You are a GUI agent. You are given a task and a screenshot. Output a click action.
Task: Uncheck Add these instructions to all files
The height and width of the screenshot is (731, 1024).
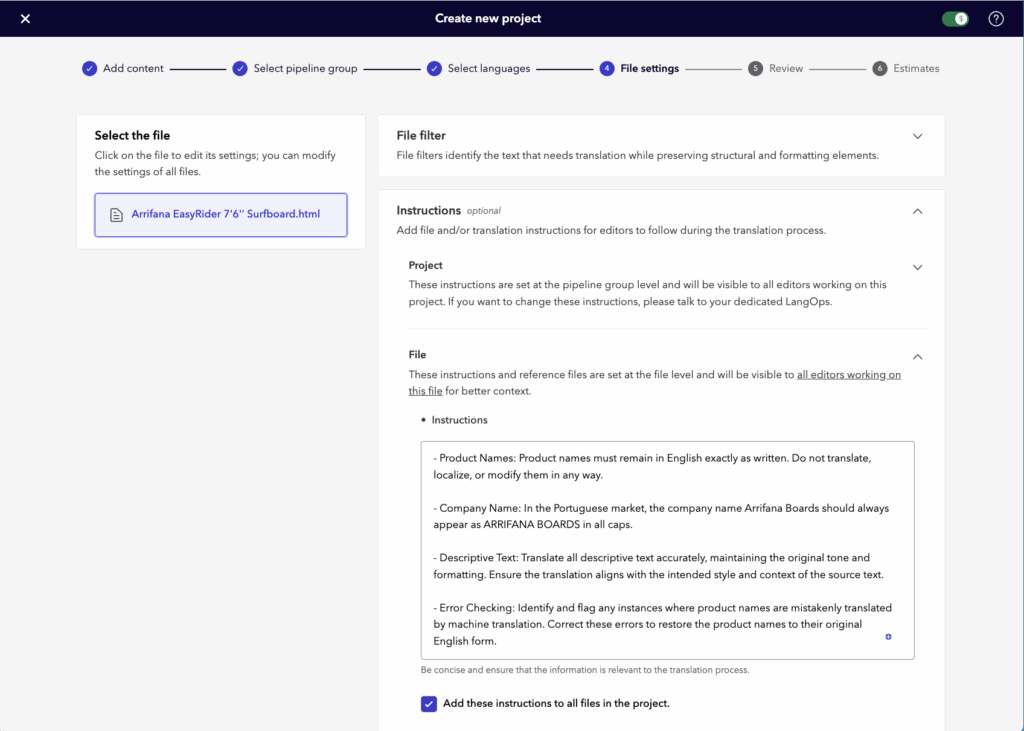point(429,704)
